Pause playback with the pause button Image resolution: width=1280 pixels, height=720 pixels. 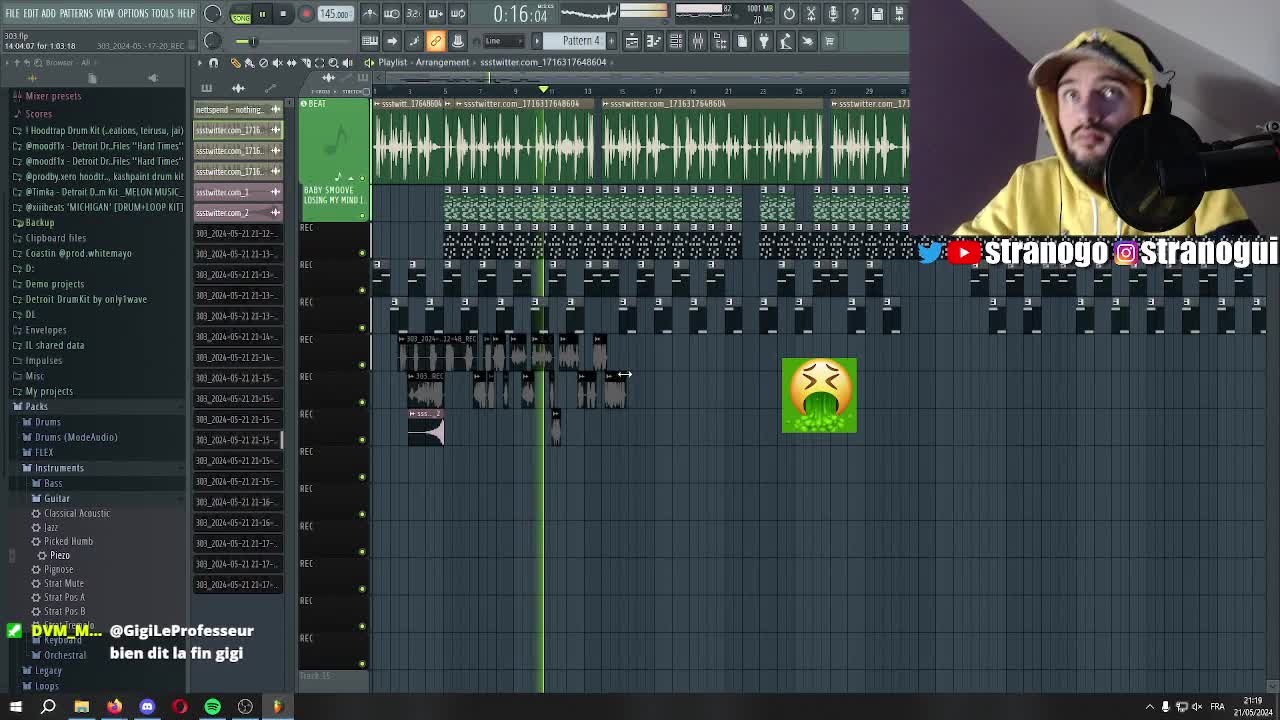point(262,14)
